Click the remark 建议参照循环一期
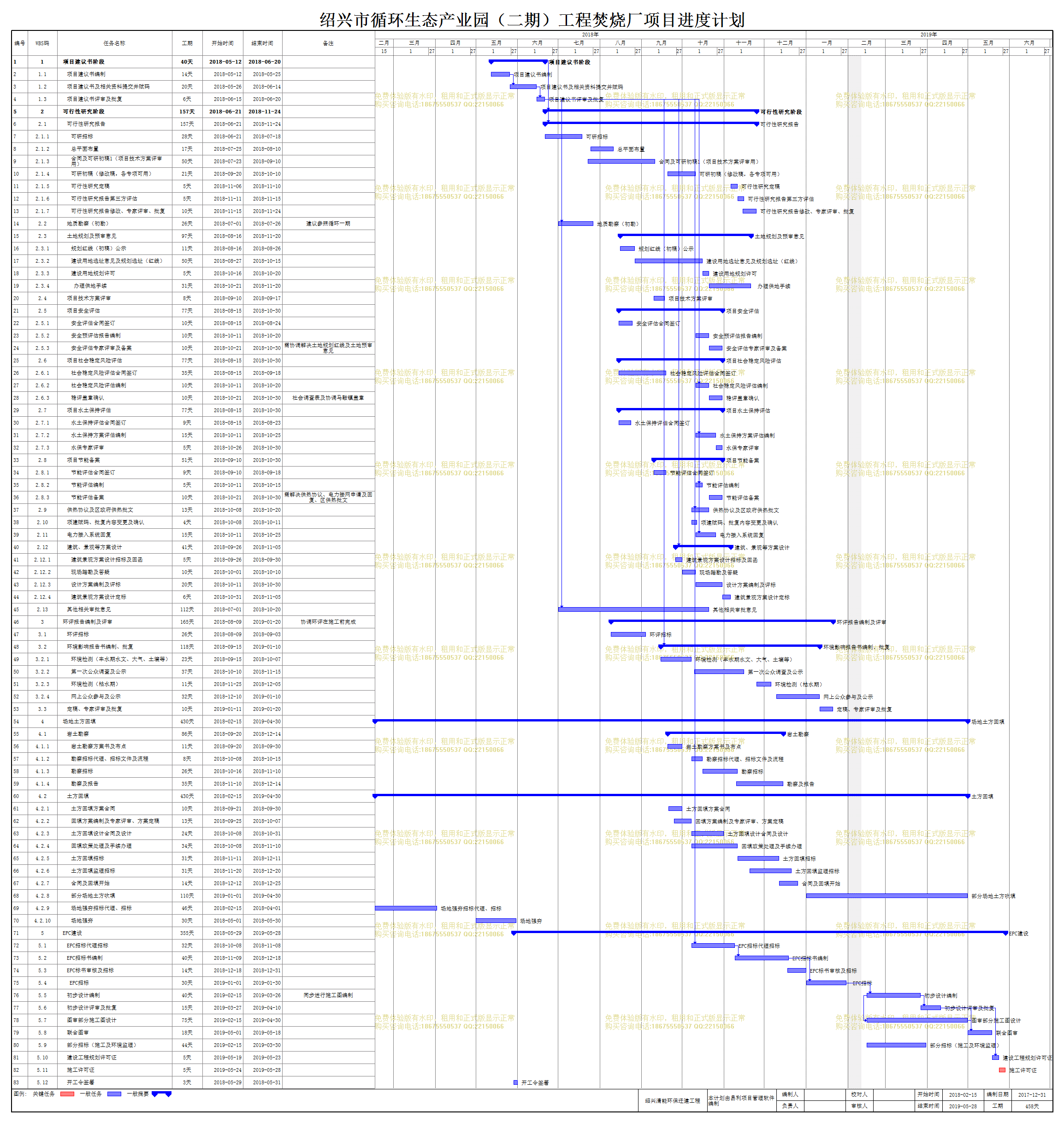1064x1123 pixels. click(x=328, y=224)
